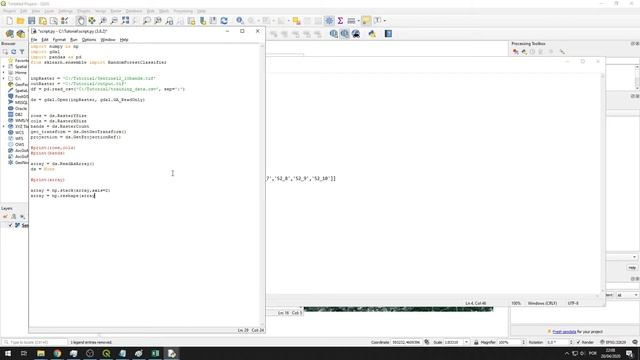Toggle the Render checkbox
The image size is (640, 360).
(x=578, y=342)
